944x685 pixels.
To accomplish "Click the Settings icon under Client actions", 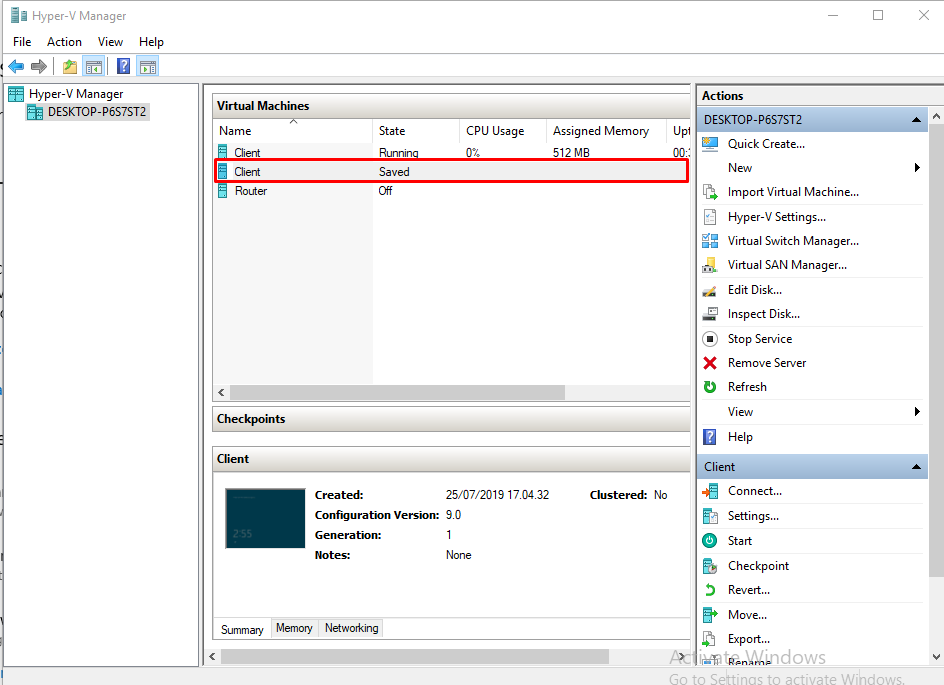I will click(x=710, y=516).
